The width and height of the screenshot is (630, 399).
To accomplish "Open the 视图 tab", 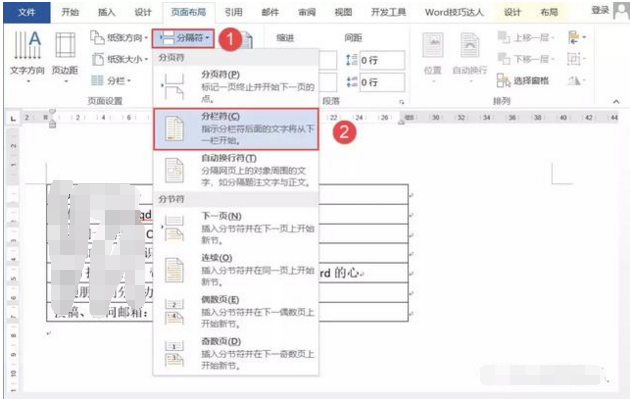I will 343,12.
